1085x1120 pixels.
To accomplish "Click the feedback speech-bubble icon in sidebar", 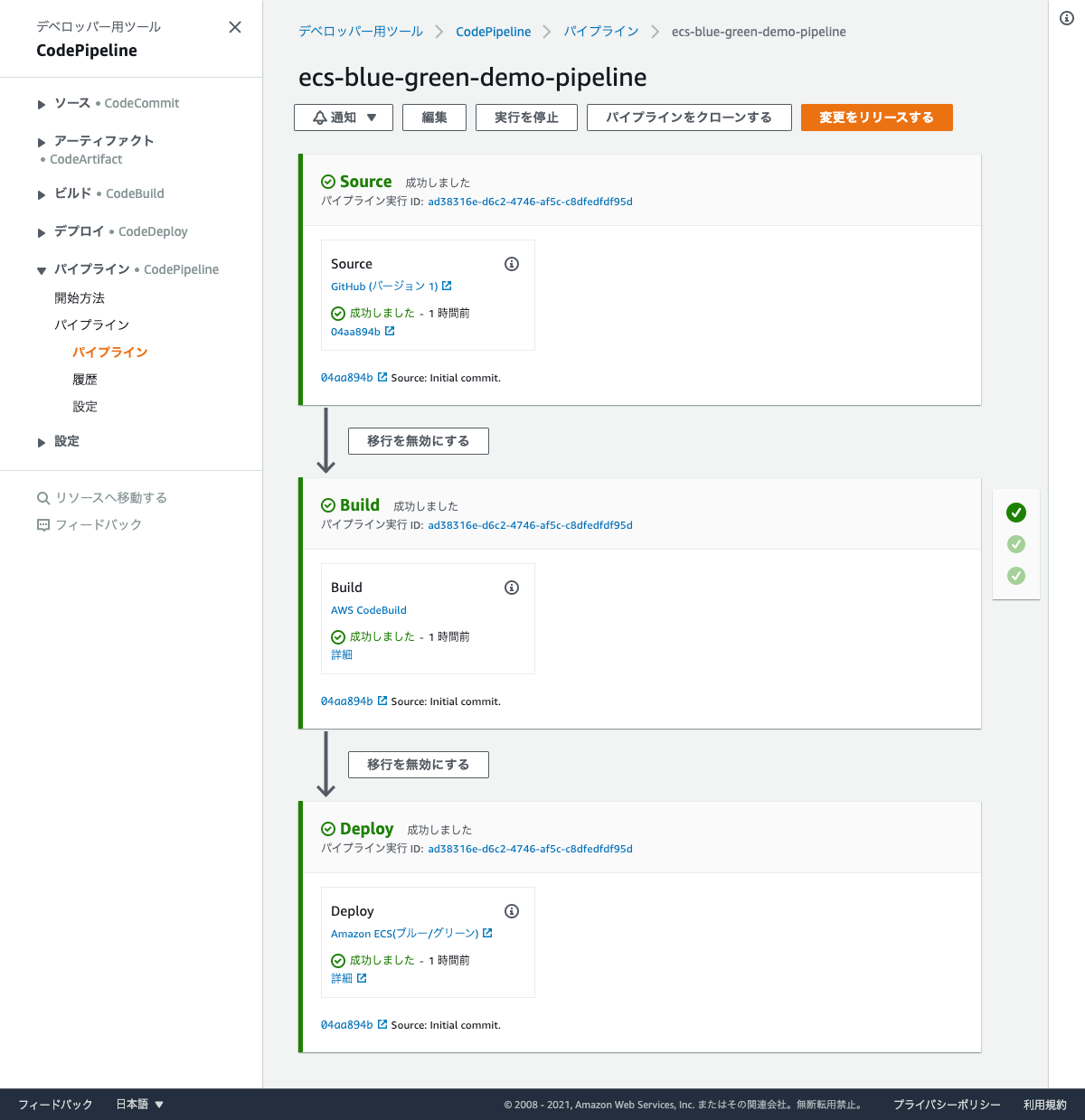I will (x=43, y=525).
